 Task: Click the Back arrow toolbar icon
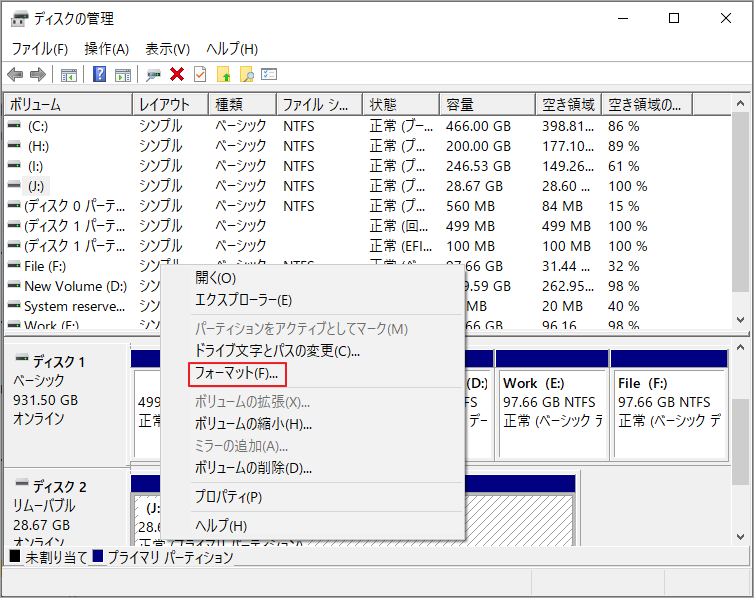[x=15, y=75]
